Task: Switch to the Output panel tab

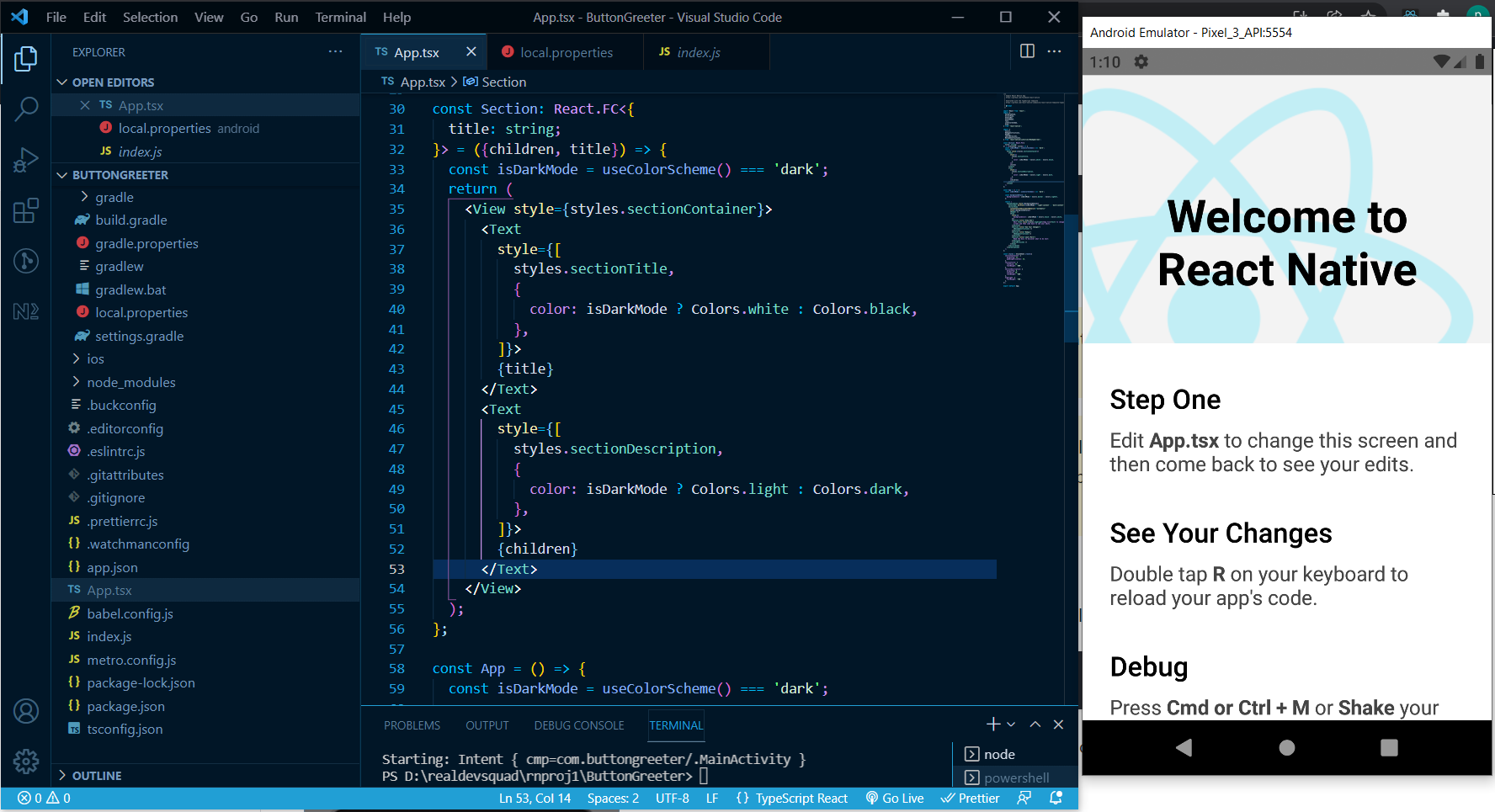Action: pyautogui.click(x=487, y=725)
